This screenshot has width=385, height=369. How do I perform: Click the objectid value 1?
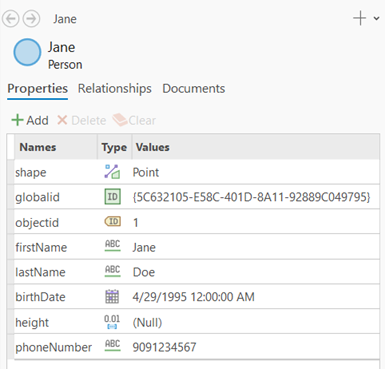click(x=136, y=222)
